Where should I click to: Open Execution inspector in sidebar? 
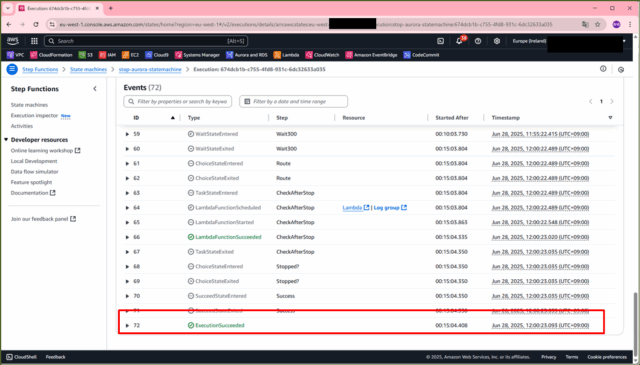click(x=34, y=116)
